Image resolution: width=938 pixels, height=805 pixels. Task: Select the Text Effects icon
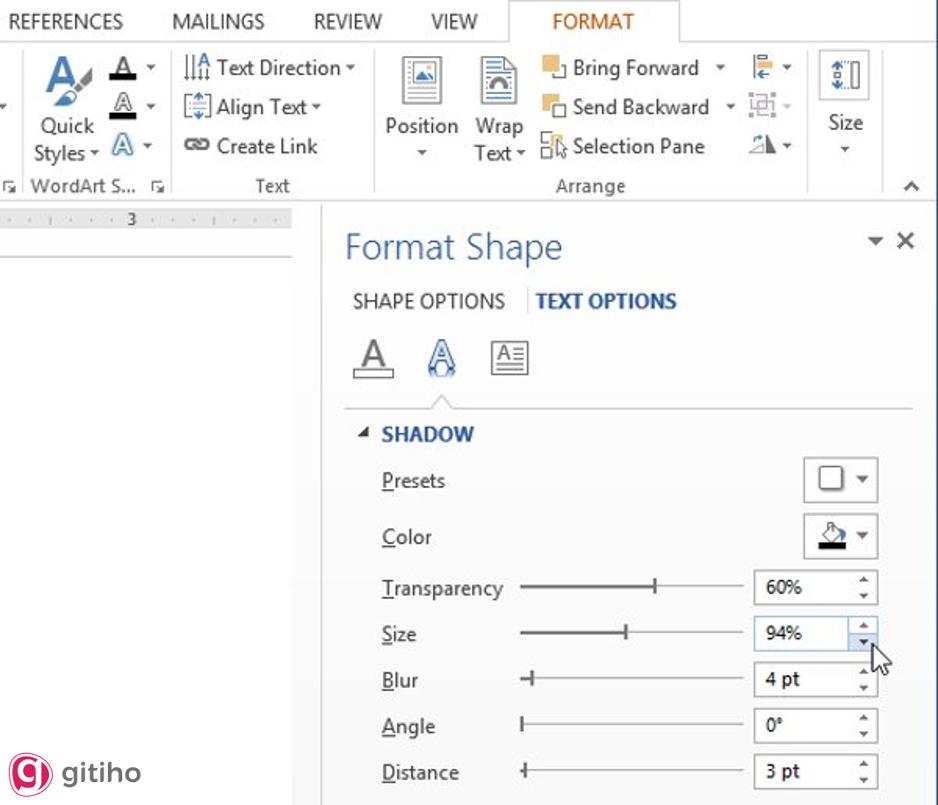point(441,358)
